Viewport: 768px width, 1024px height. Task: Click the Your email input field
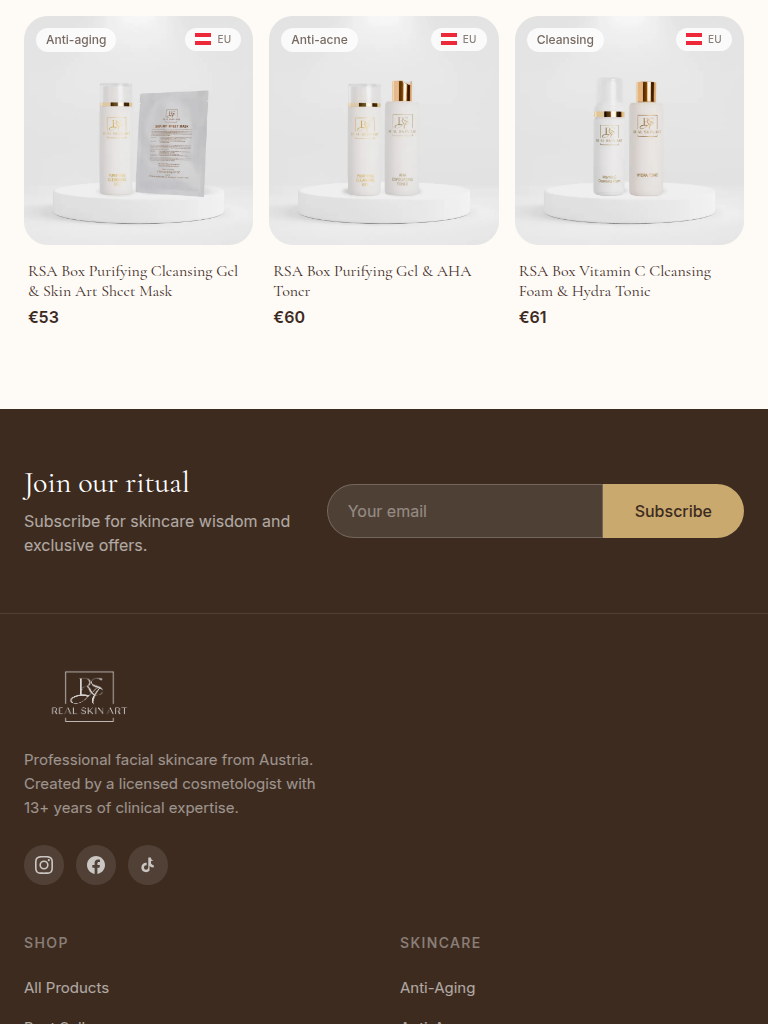[x=465, y=511]
